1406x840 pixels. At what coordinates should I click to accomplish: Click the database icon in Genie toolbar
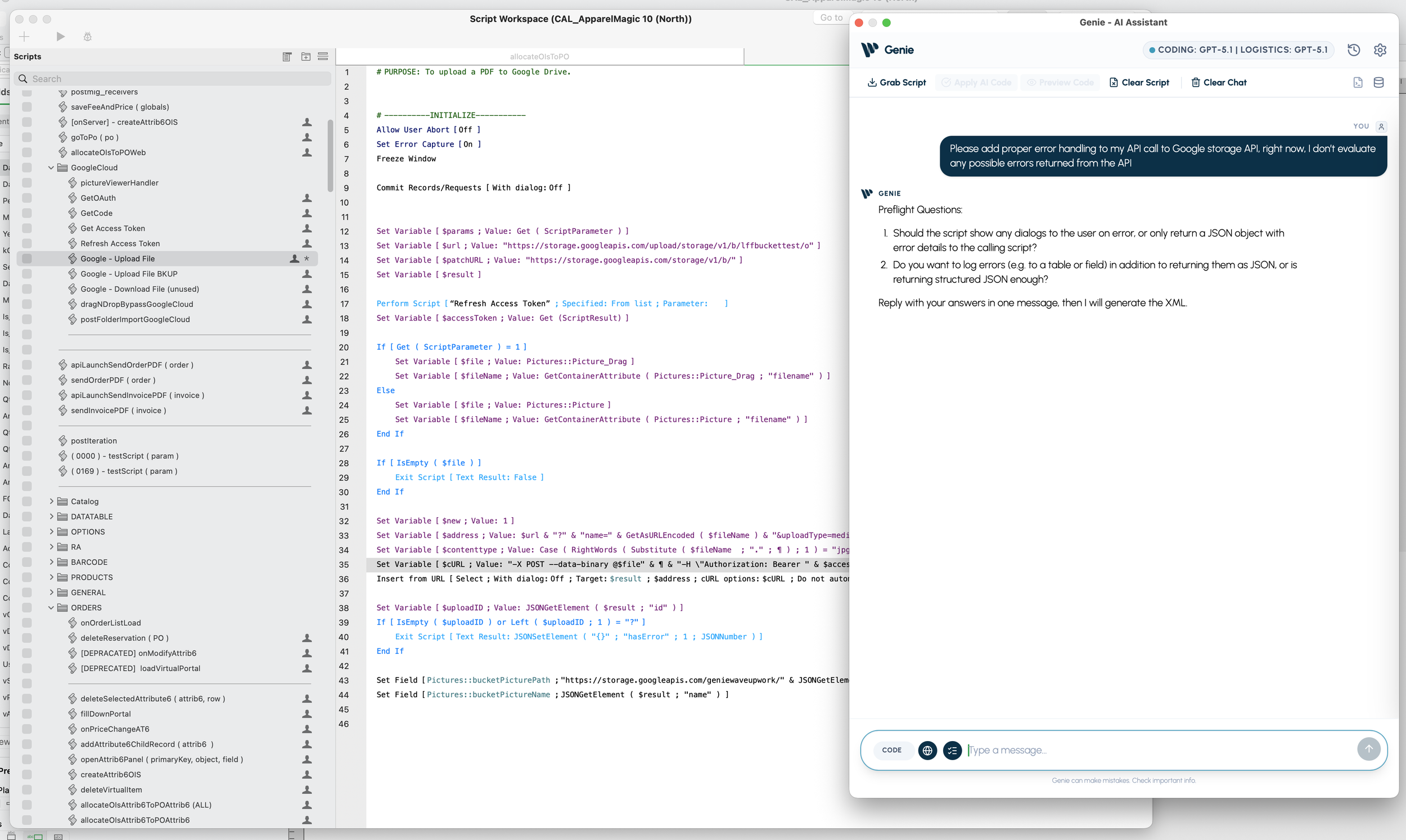[x=1379, y=83]
